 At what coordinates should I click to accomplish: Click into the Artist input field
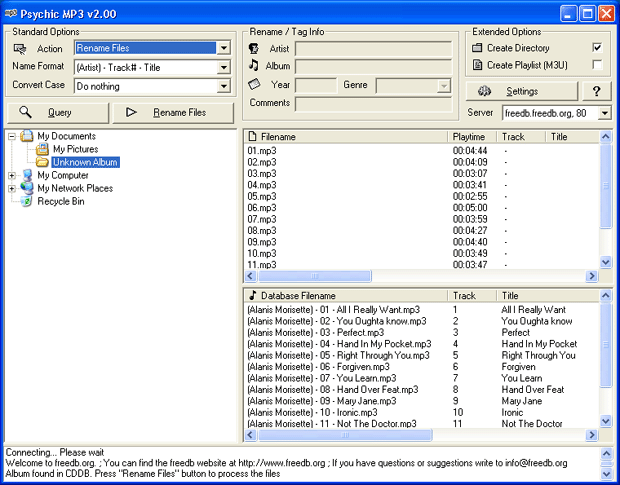pos(373,49)
